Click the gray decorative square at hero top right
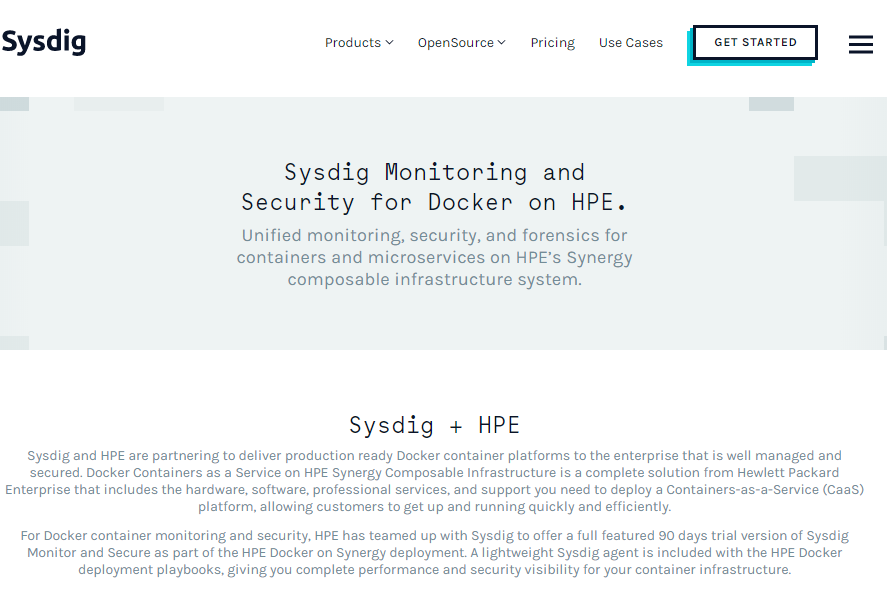This screenshot has width=887, height=598. coord(771,104)
